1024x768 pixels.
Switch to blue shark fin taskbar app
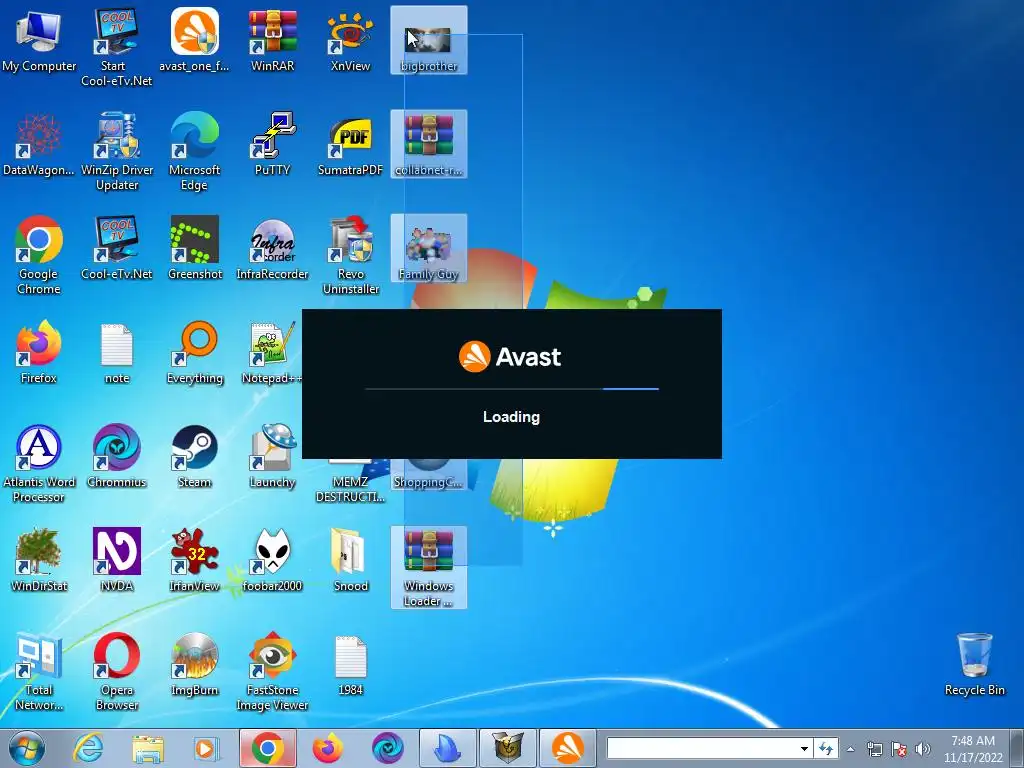[447, 748]
